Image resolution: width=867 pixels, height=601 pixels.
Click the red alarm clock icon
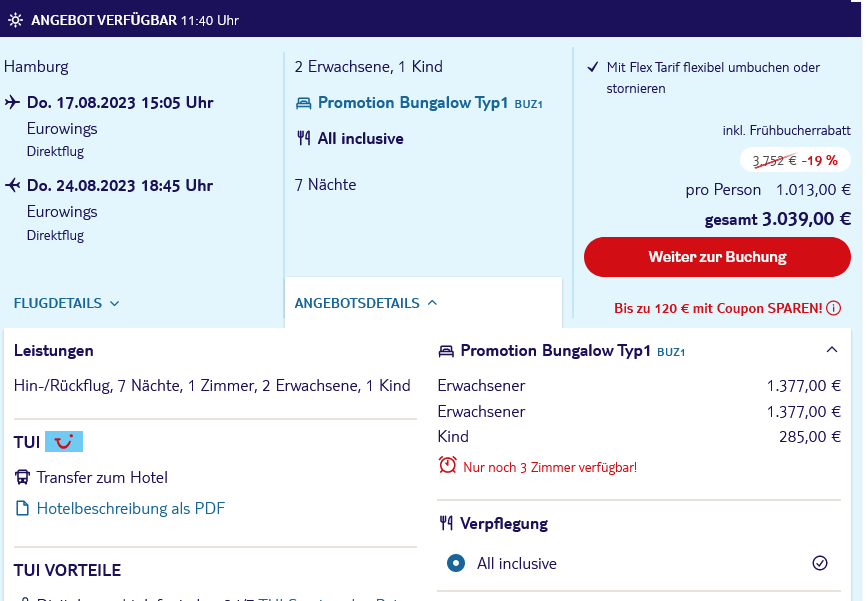tap(447, 465)
